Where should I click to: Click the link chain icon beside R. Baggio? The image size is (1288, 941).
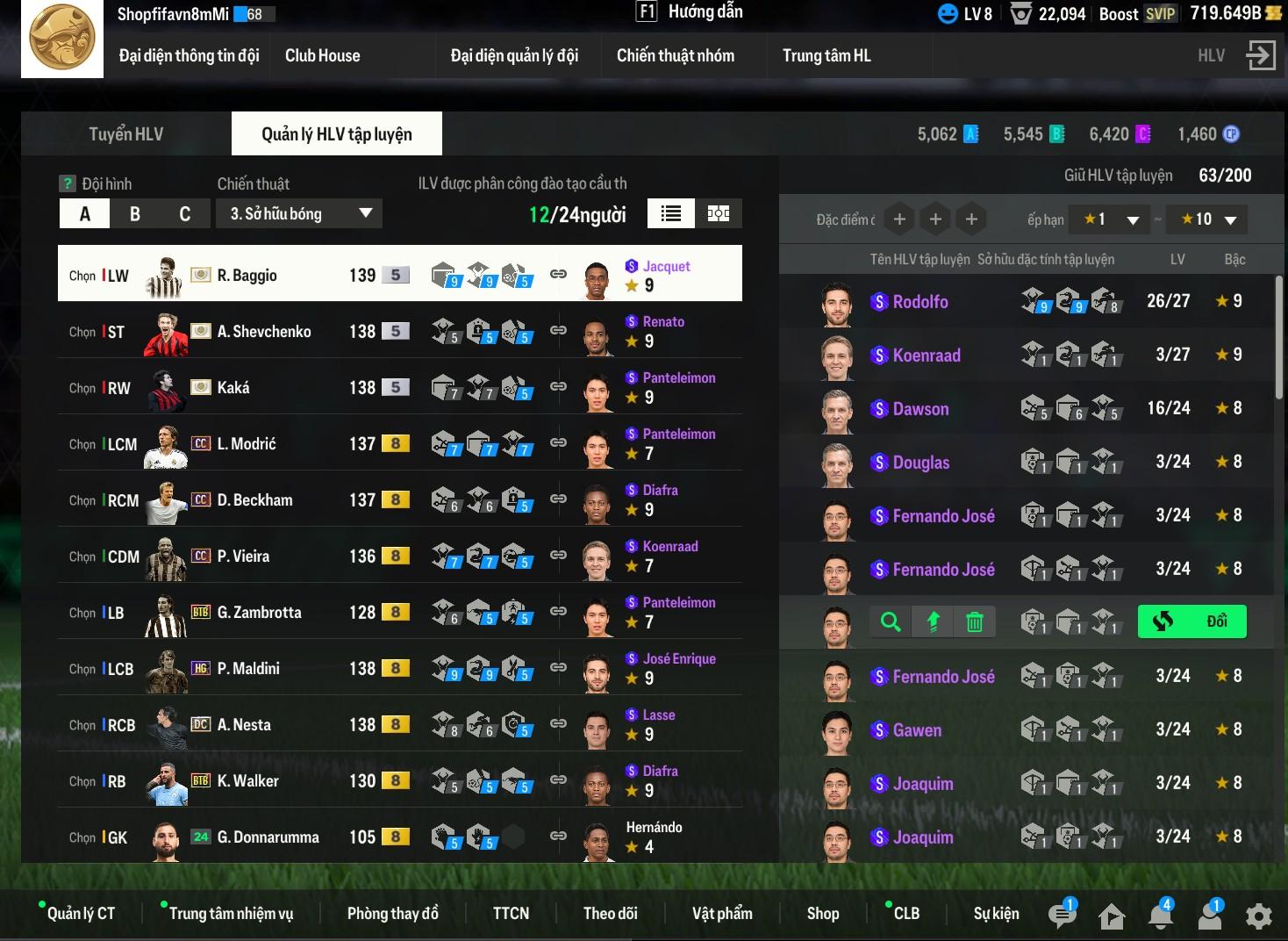558,274
